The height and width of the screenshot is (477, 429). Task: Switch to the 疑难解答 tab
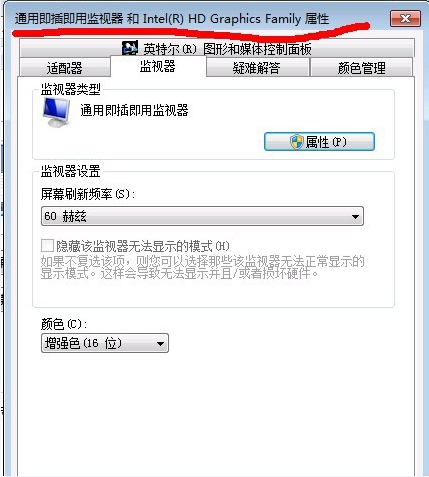pyautogui.click(x=257, y=68)
